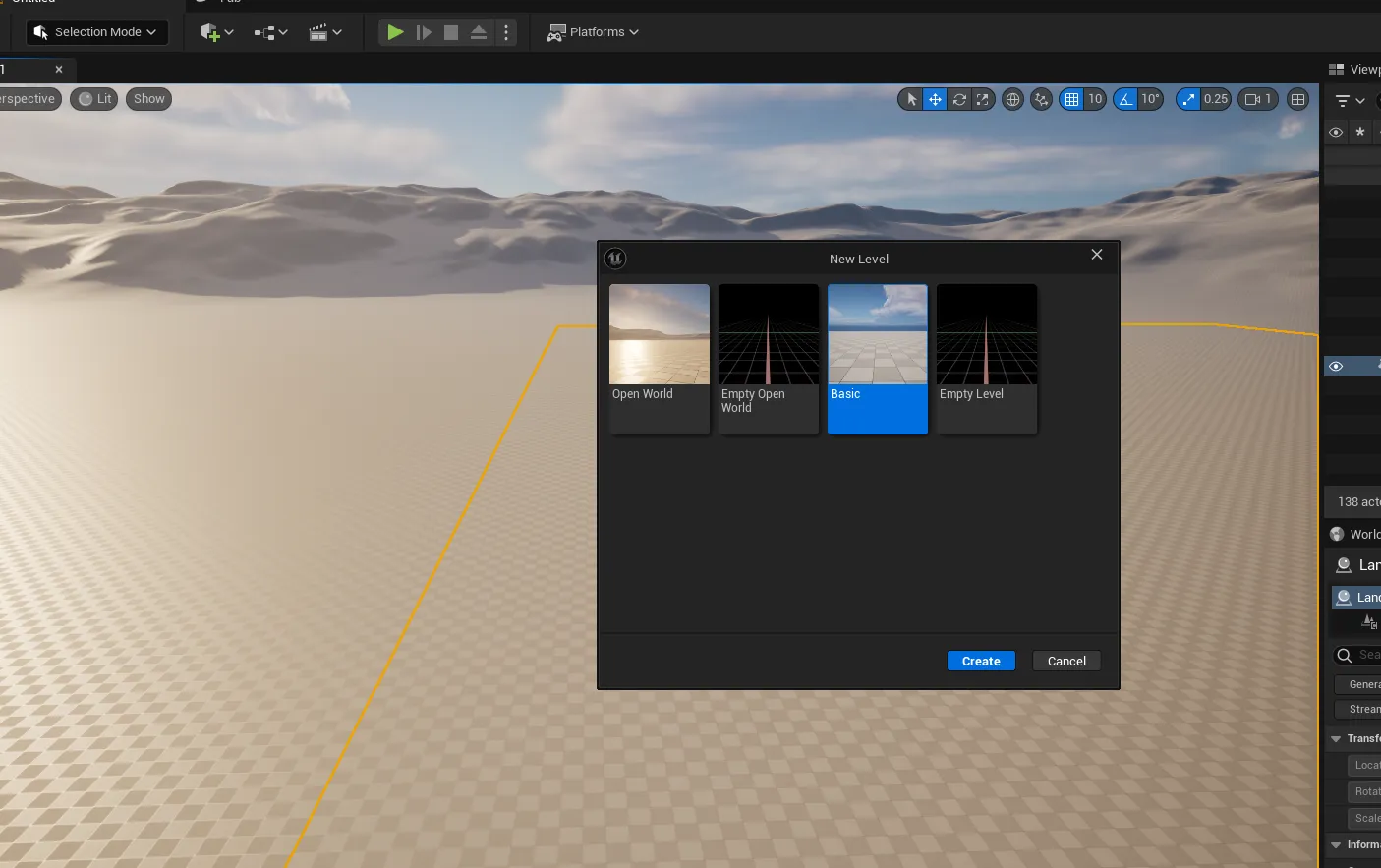Viewport: 1381px width, 868px height.
Task: Click the World settings globe icon
Action: click(x=1337, y=534)
